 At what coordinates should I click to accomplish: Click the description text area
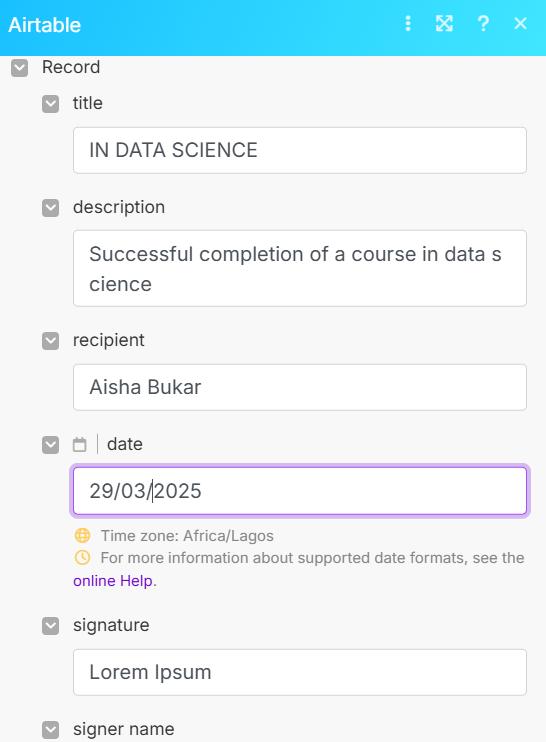point(300,268)
